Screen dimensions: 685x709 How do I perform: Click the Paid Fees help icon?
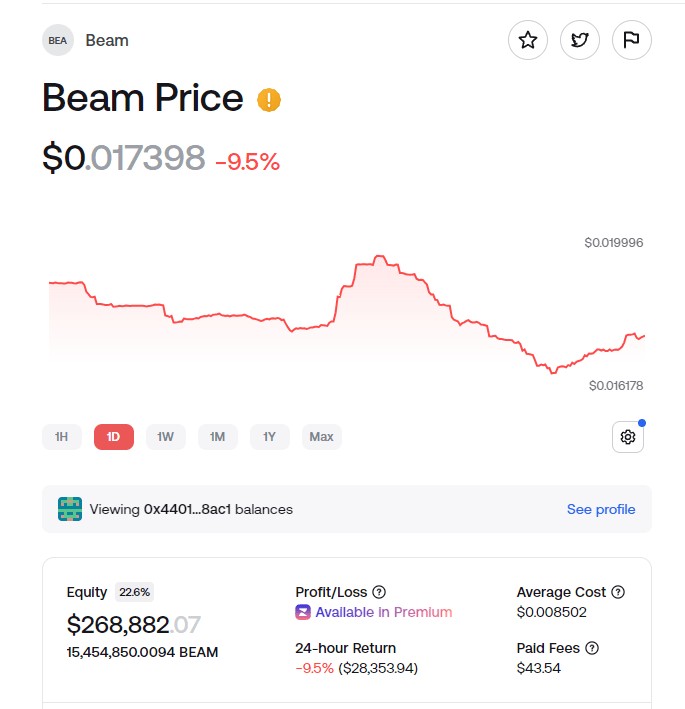coord(592,648)
